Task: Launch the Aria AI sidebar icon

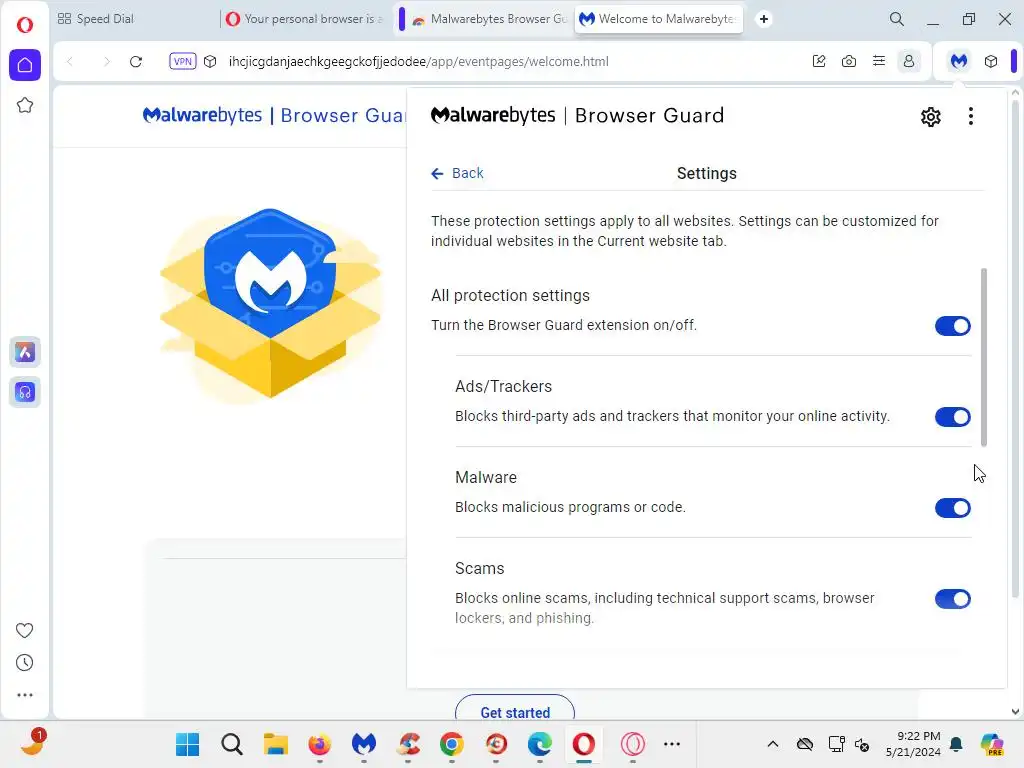Action: [25, 353]
